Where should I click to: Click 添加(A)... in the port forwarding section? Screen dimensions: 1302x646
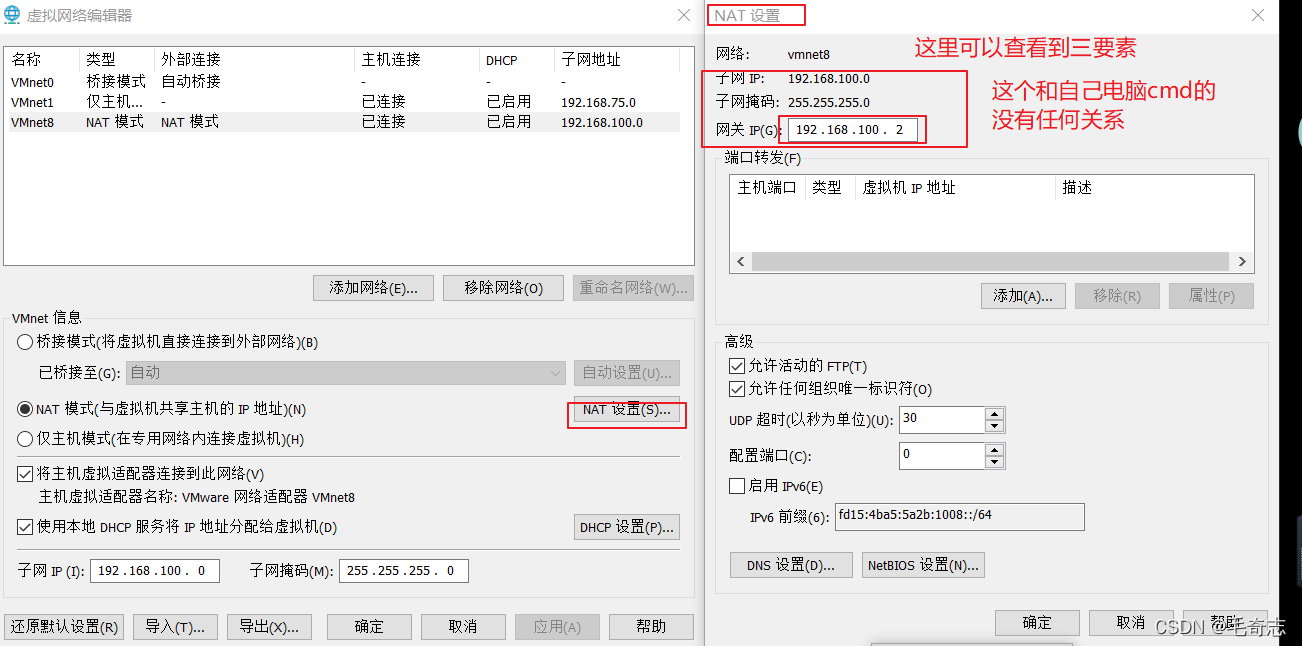click(x=1023, y=296)
